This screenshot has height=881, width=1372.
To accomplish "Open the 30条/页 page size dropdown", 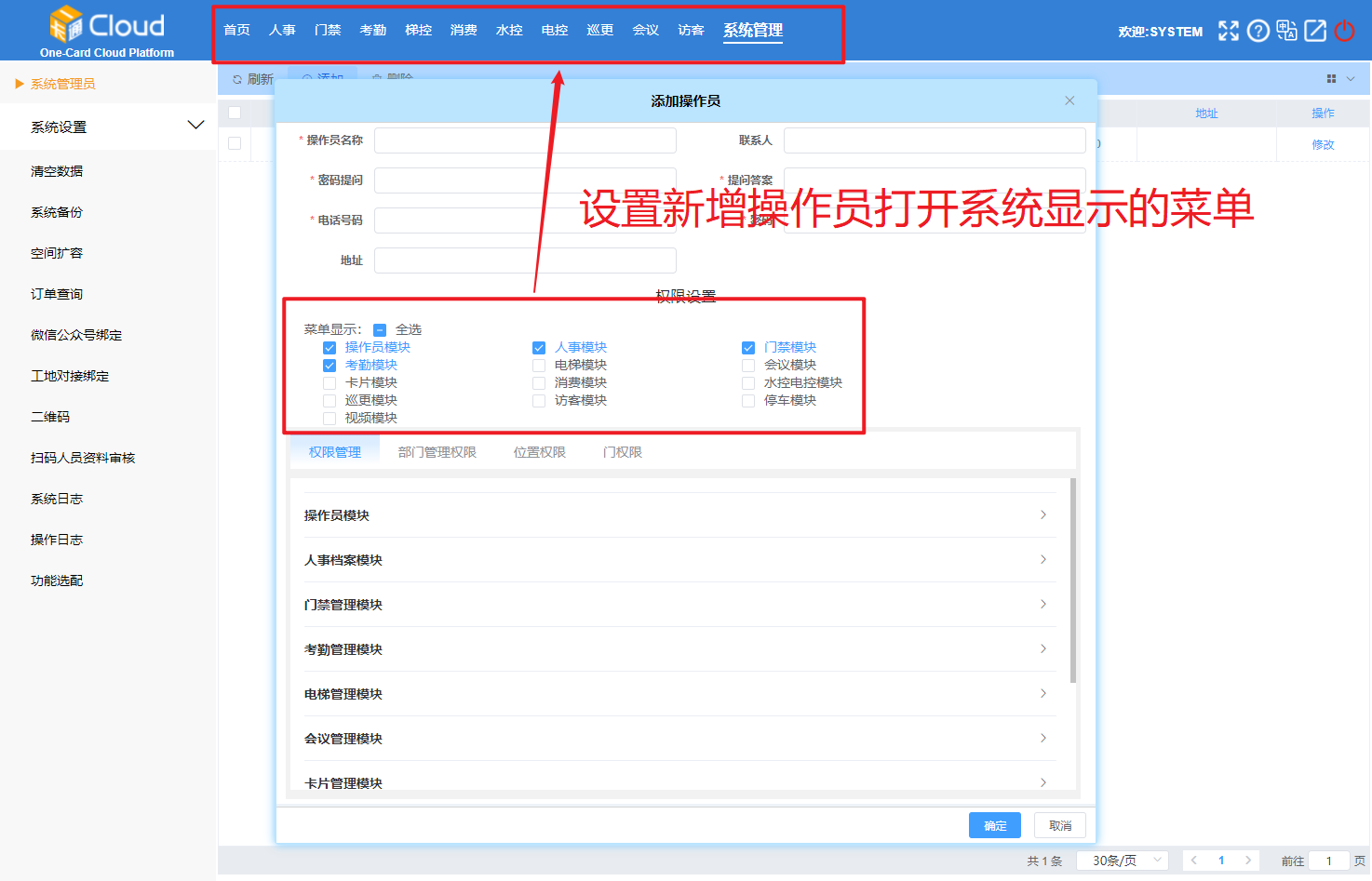I will pyautogui.click(x=1122, y=861).
